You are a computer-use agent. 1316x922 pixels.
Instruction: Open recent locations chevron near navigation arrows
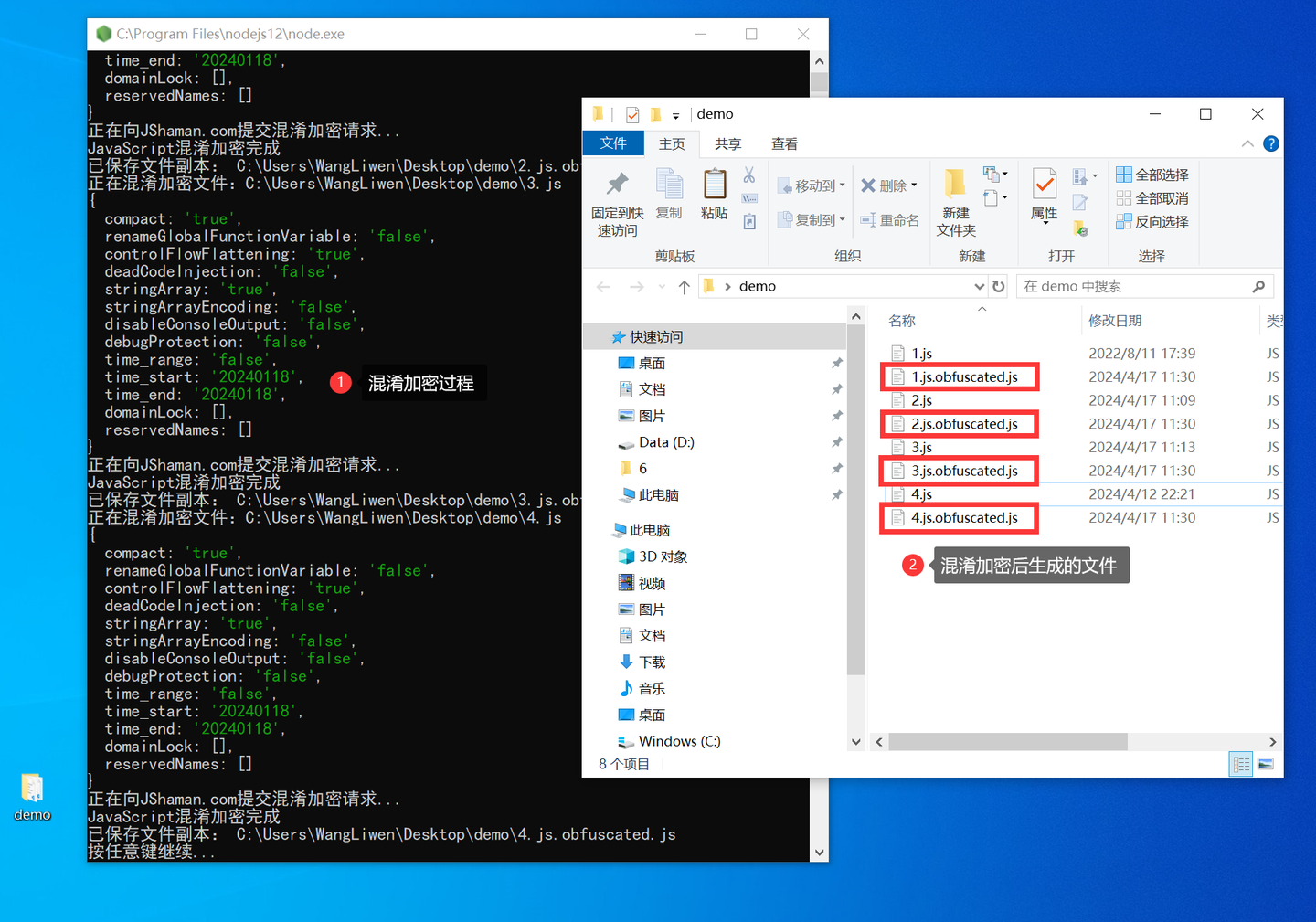(x=662, y=287)
